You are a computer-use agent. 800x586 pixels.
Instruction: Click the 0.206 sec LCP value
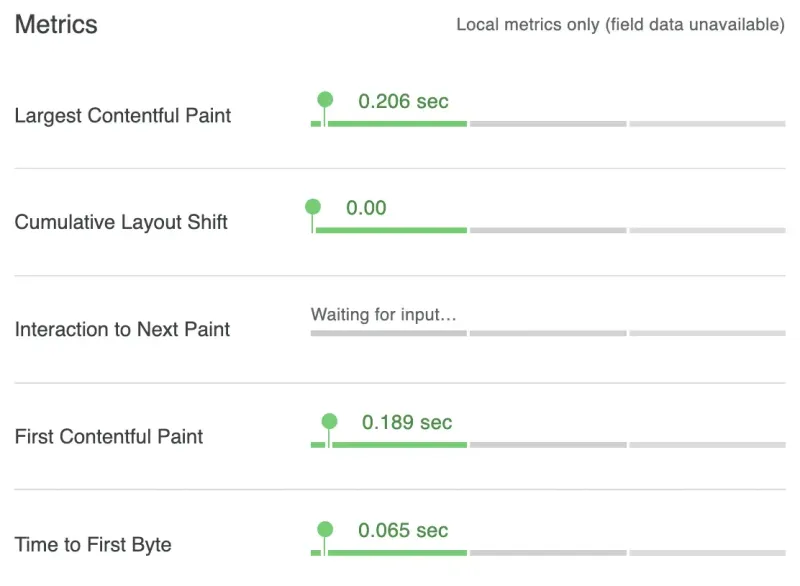tap(403, 101)
